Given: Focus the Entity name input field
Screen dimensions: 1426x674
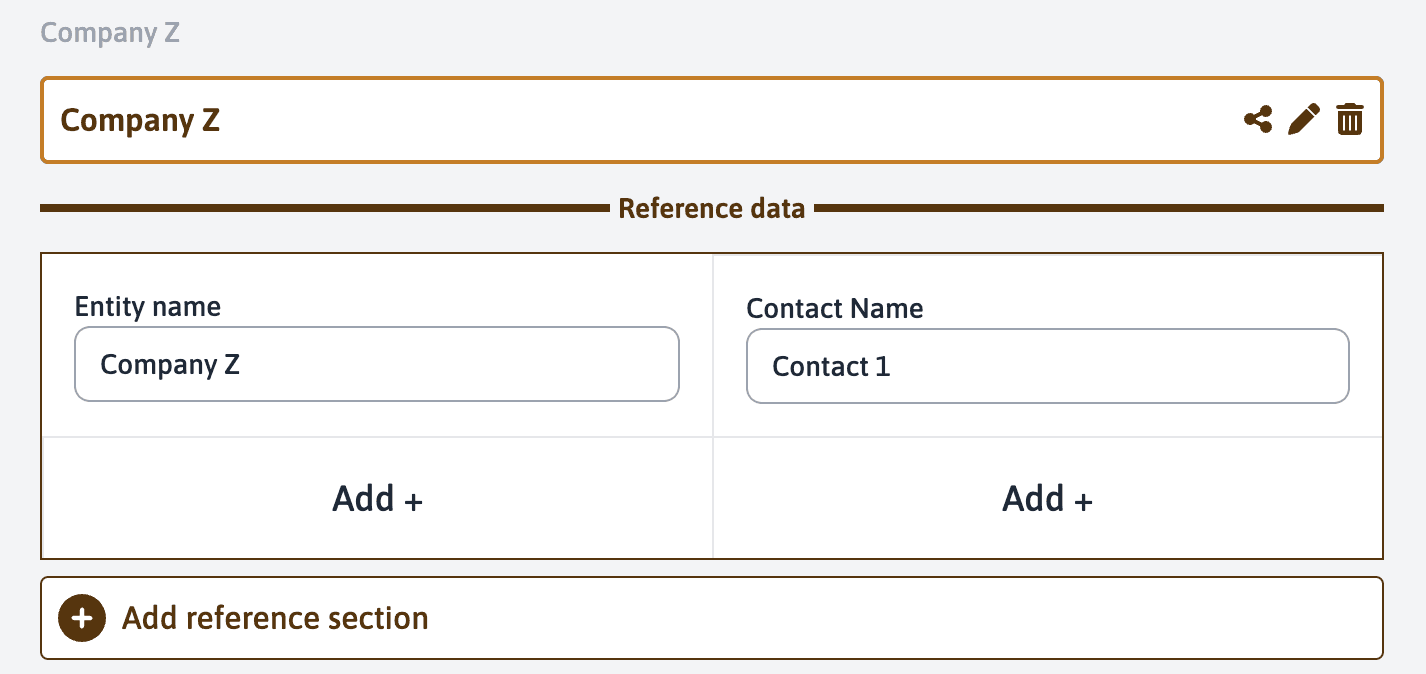Looking at the screenshot, I should (377, 365).
